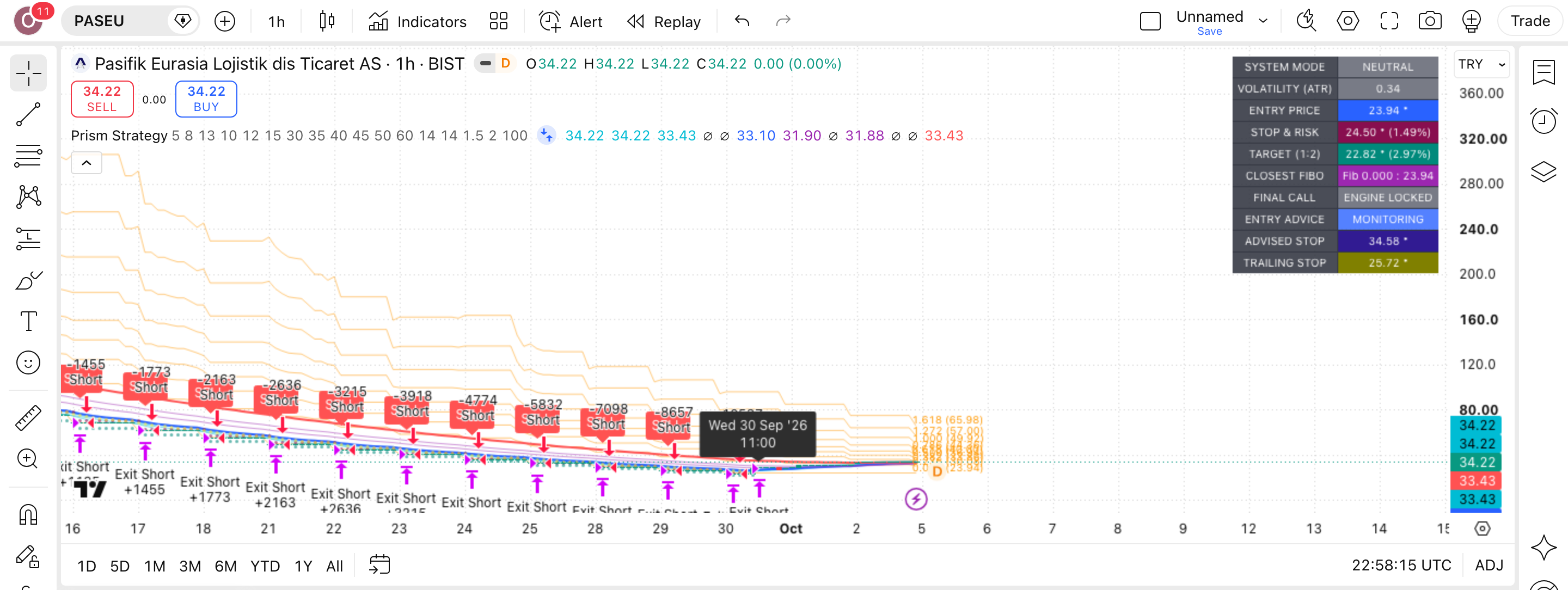Screen dimensions: 1568x590
Task: Toggle ADJ adjusted price data
Action: pos(1489,566)
